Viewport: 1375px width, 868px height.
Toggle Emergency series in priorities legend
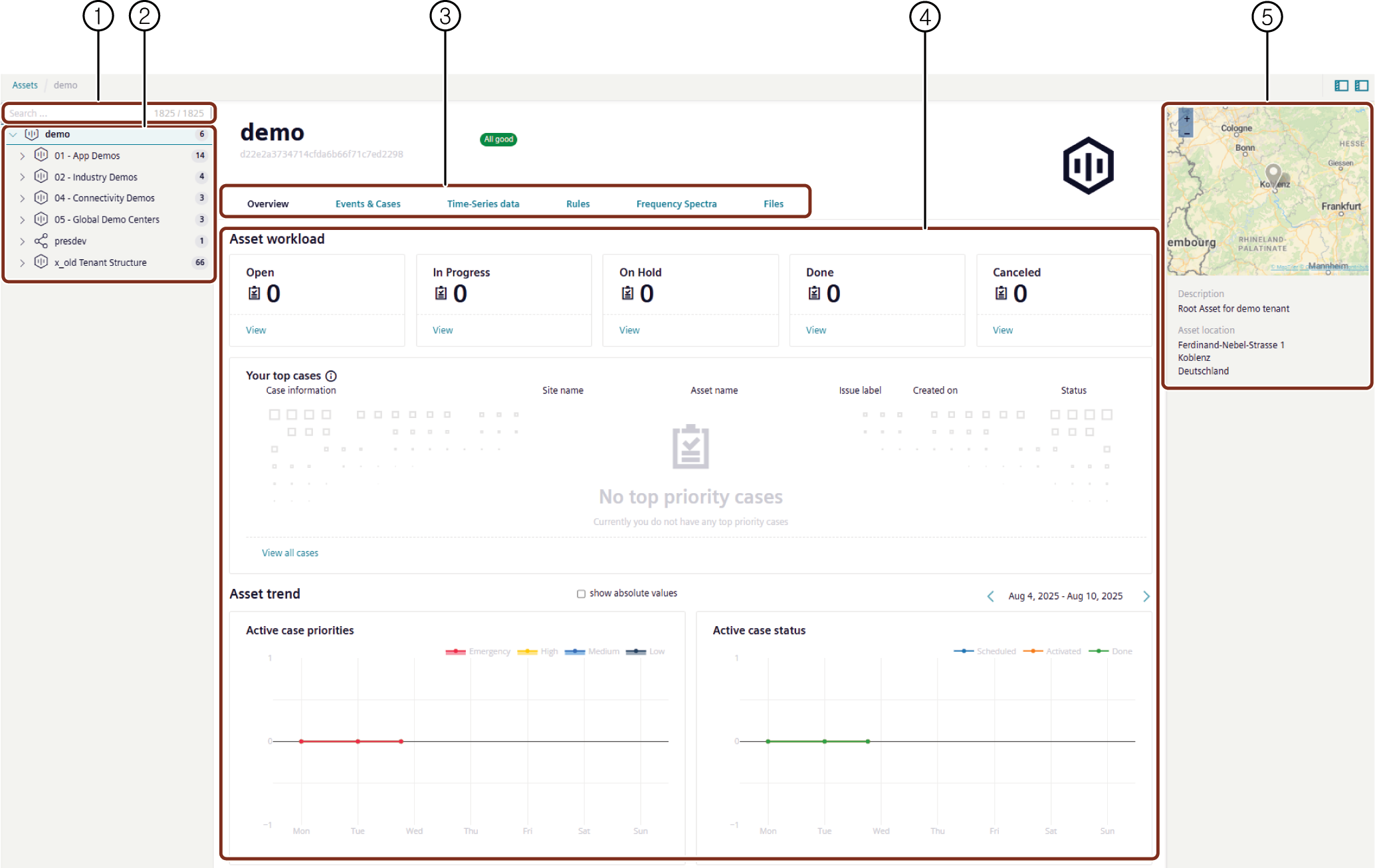pos(478,651)
